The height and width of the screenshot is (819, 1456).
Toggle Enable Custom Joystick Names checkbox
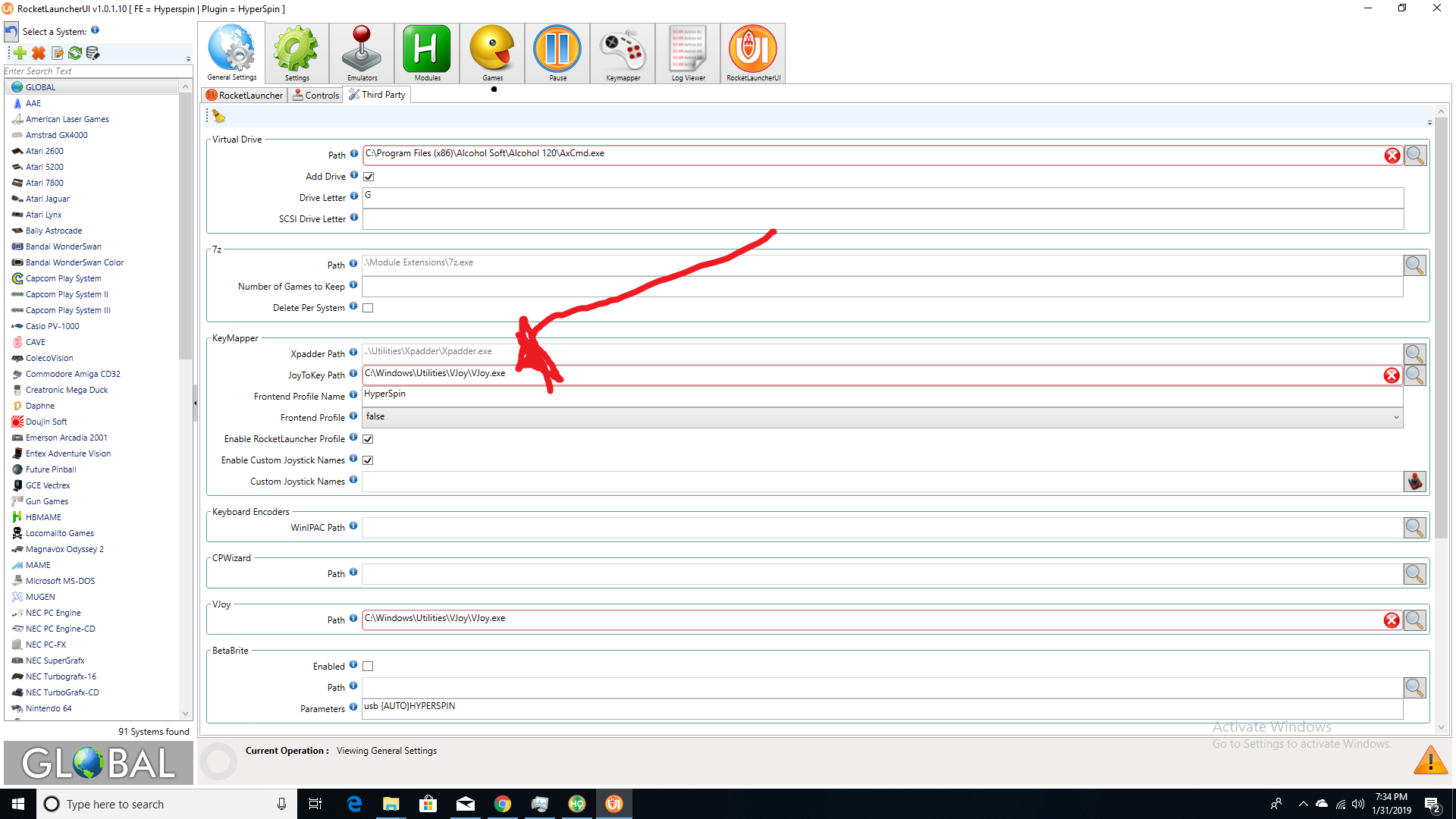[368, 460]
